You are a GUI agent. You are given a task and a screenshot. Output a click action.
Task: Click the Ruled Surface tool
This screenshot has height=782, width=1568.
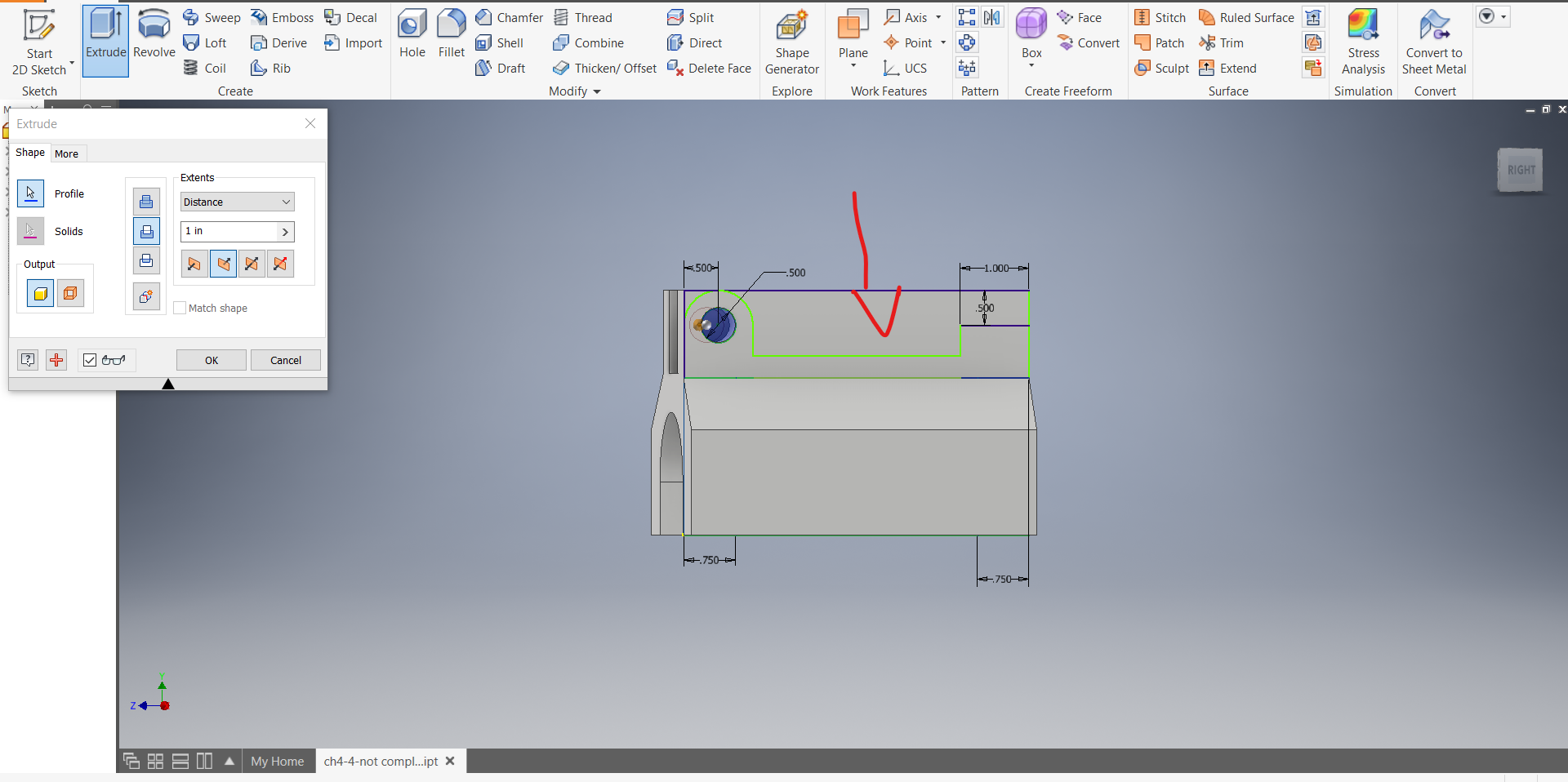(1246, 17)
